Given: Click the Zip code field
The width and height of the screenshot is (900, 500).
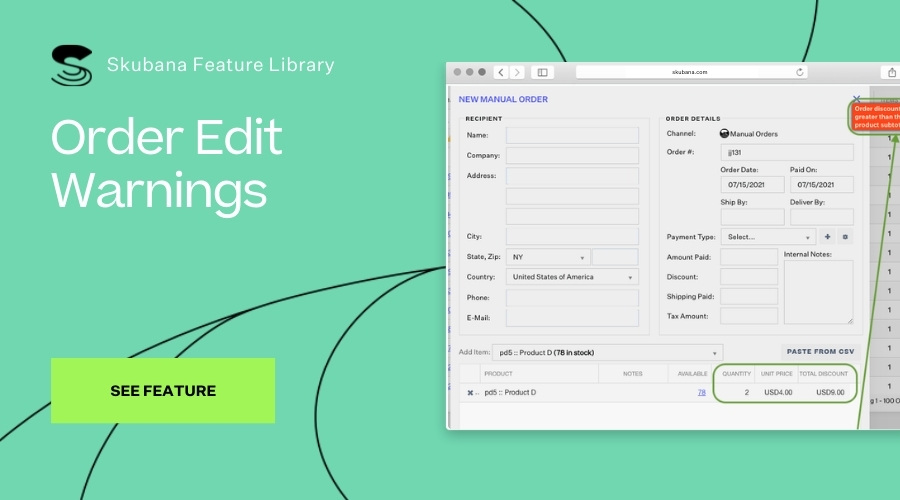Looking at the screenshot, I should point(615,257).
